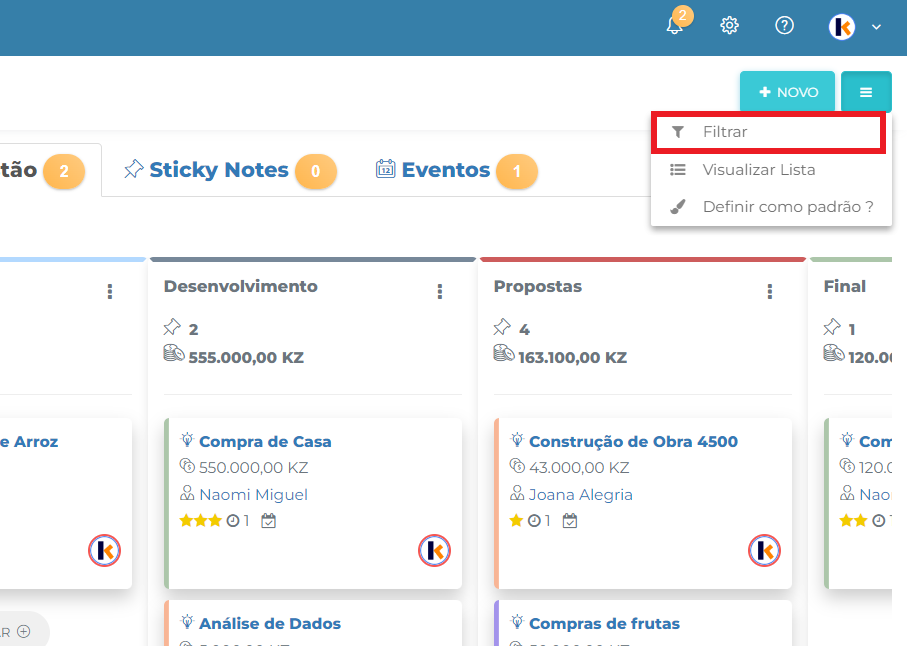Open the settings gear in top bar
907x646 pixels.
point(729,25)
